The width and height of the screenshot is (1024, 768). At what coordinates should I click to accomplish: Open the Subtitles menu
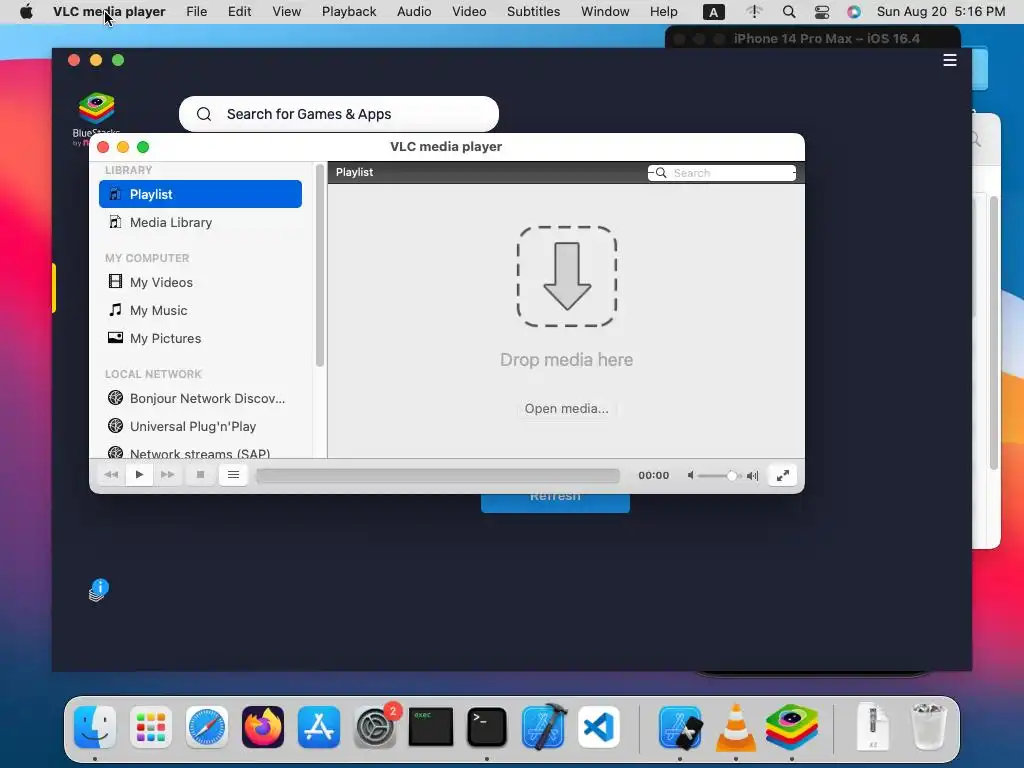[x=534, y=12]
